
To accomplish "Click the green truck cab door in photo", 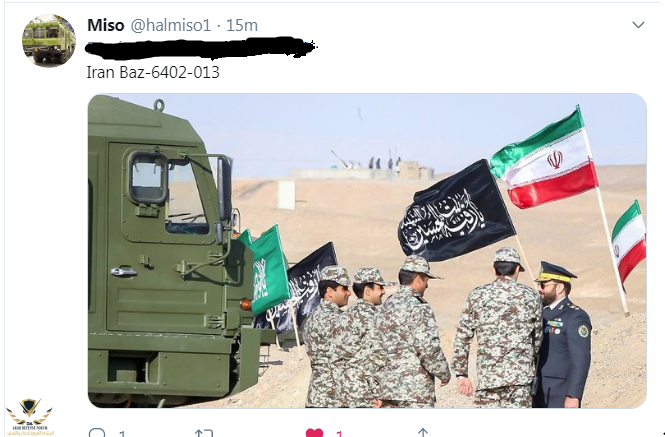I will 165,238.
